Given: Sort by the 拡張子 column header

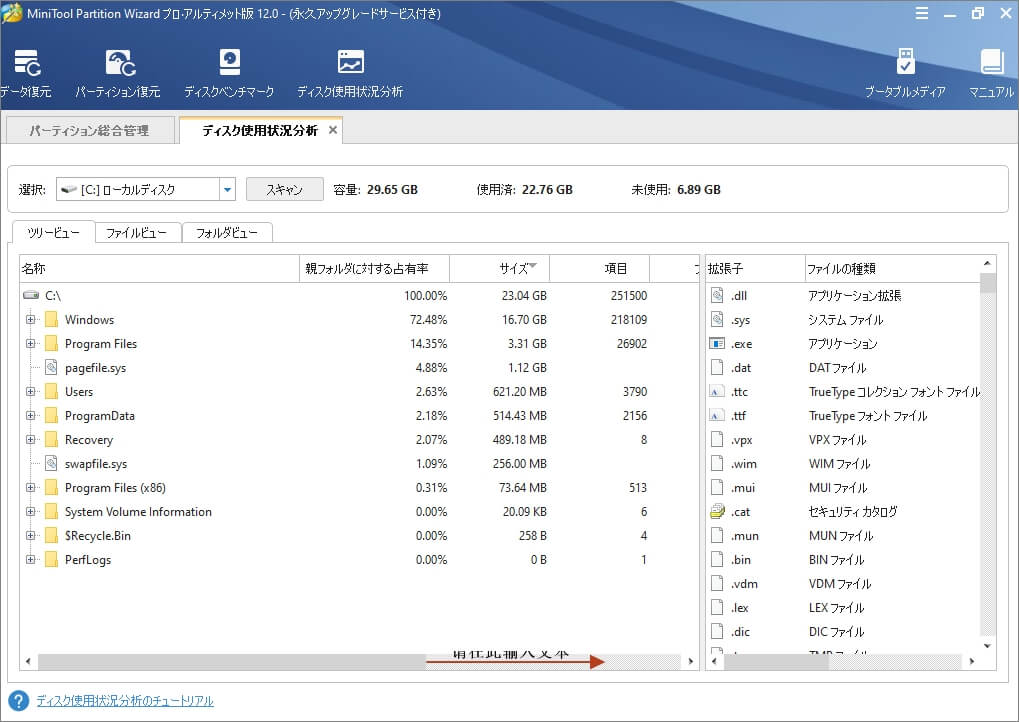Looking at the screenshot, I should pyautogui.click(x=755, y=268).
